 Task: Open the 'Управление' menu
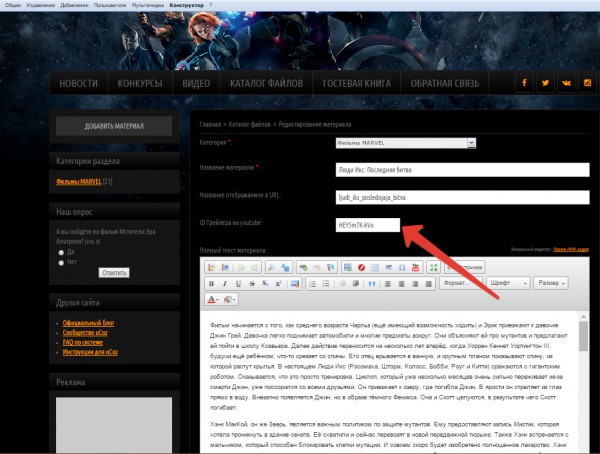[41, 5]
